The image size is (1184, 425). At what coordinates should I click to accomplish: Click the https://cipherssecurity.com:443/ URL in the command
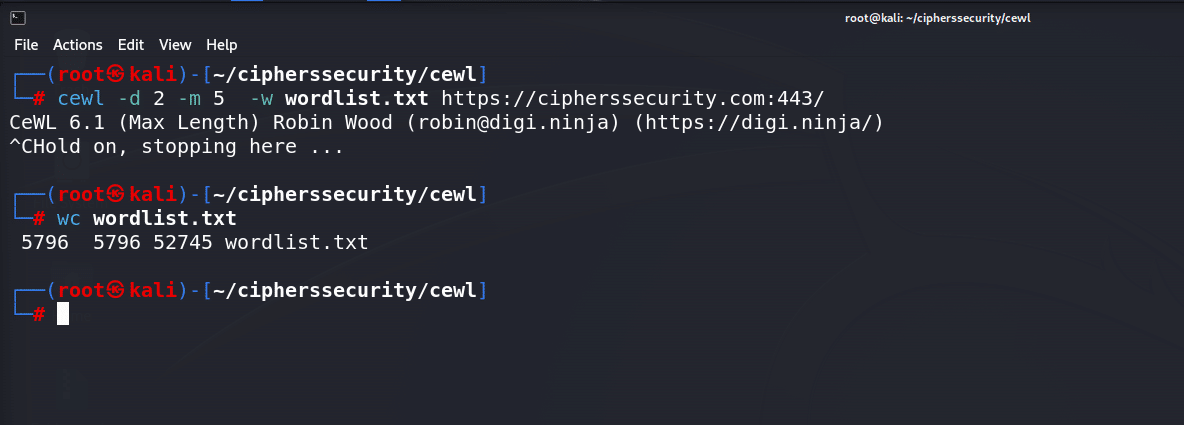(633, 98)
